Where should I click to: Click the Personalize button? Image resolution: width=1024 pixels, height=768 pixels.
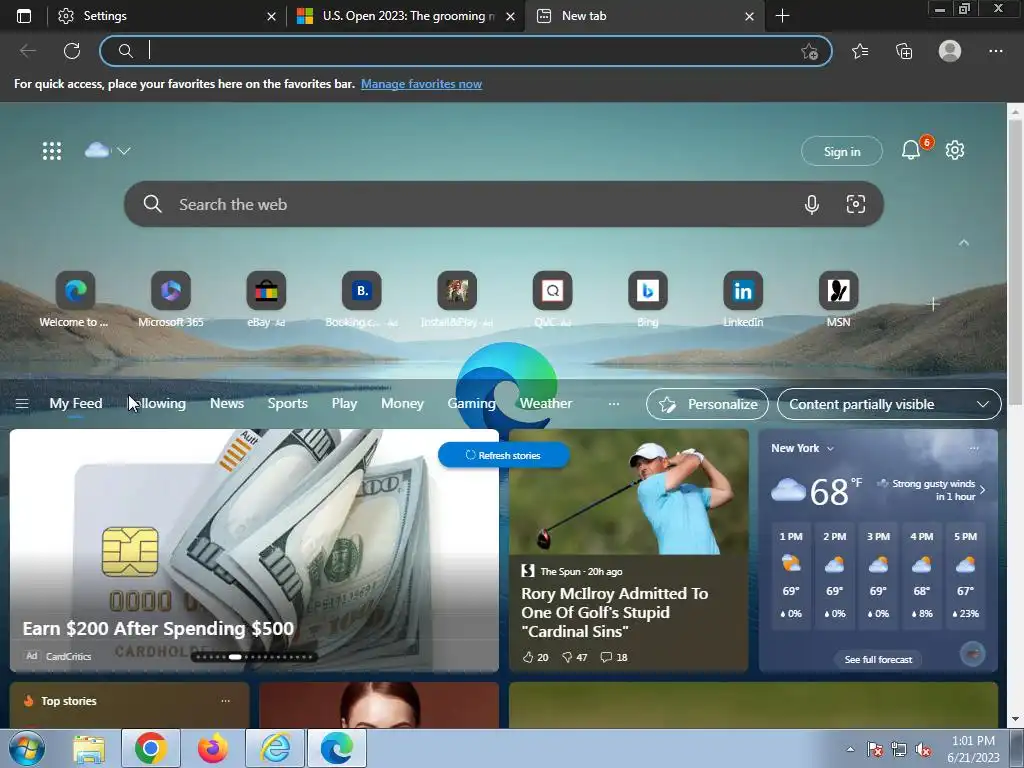pyautogui.click(x=707, y=404)
